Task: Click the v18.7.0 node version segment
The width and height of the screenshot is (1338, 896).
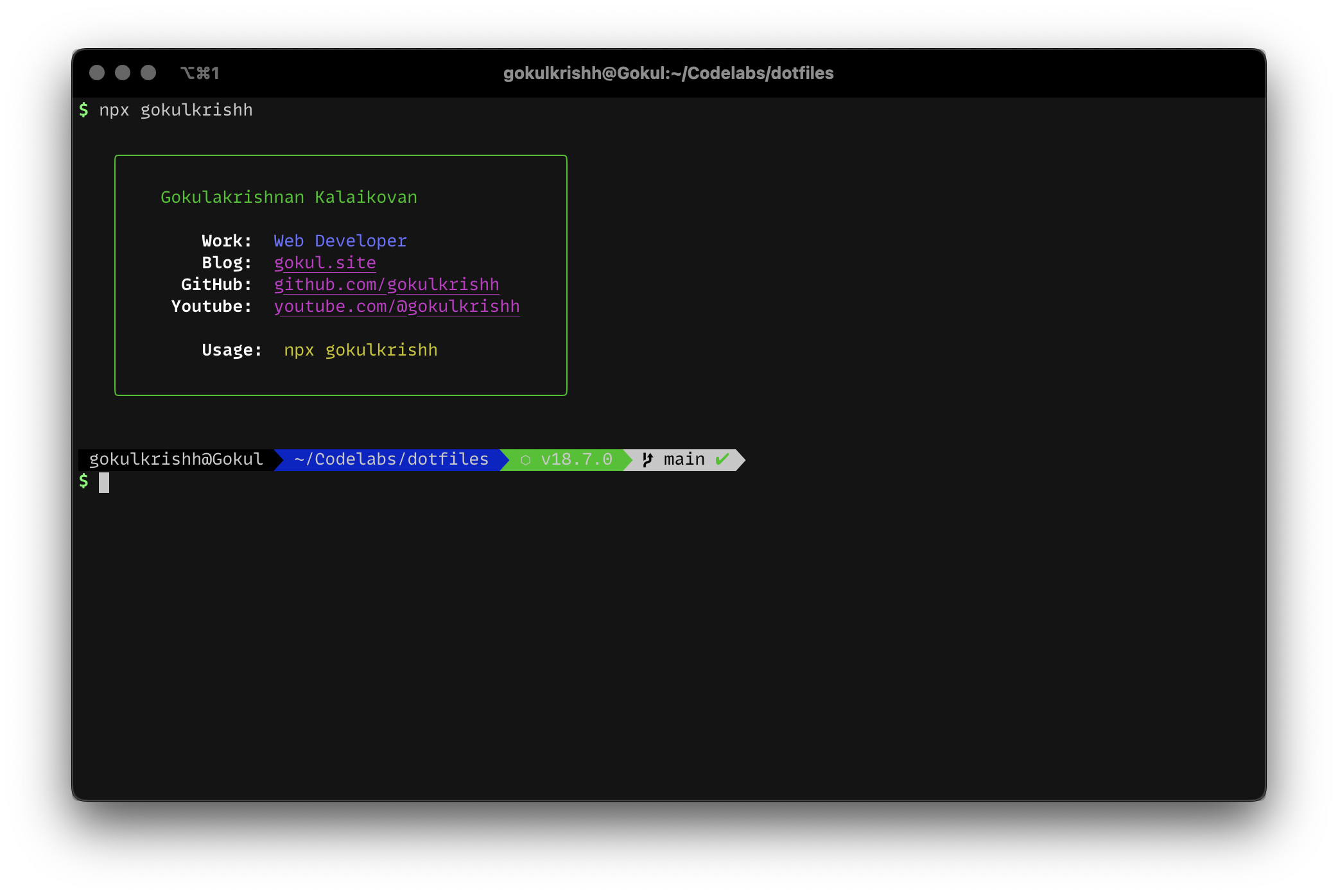Action: click(x=576, y=460)
